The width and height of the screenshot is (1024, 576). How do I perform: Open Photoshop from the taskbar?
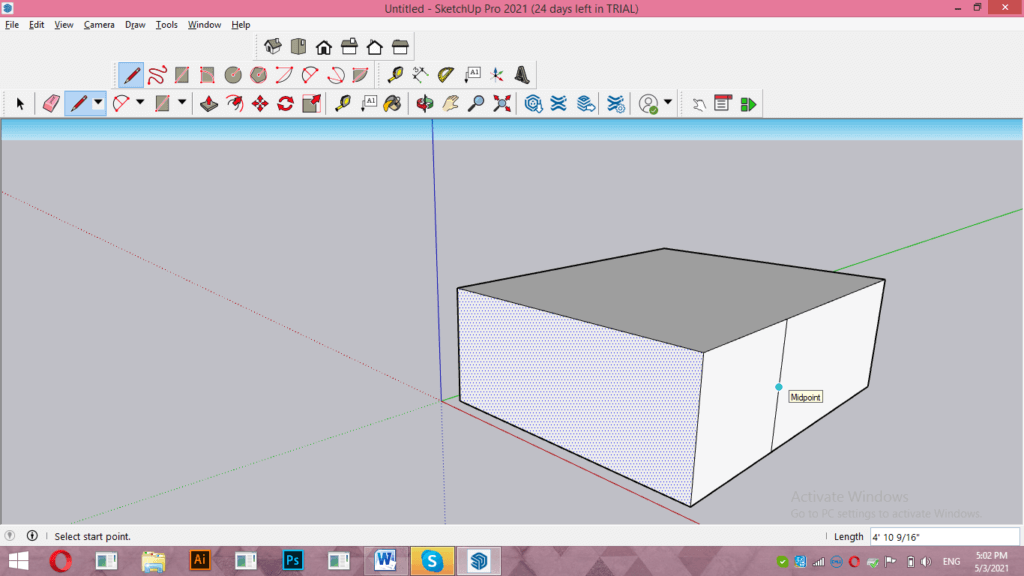[x=292, y=561]
